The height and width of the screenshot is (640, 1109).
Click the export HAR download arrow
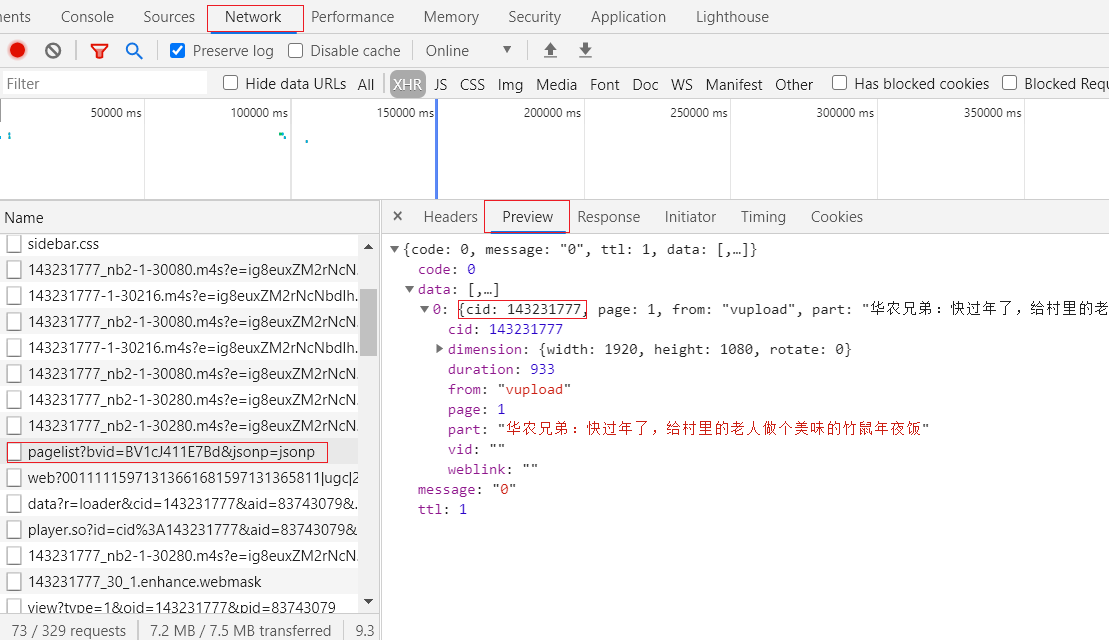coord(586,50)
